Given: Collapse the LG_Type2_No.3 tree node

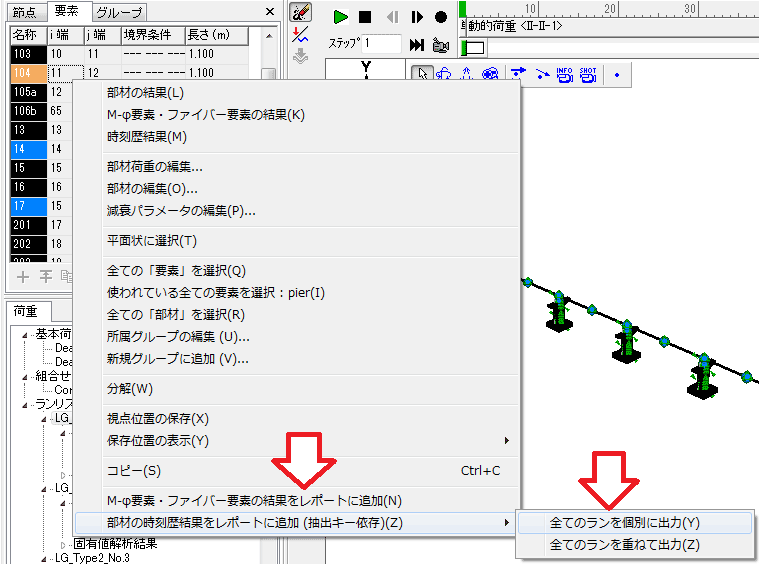Looking at the screenshot, I should 44,559.
